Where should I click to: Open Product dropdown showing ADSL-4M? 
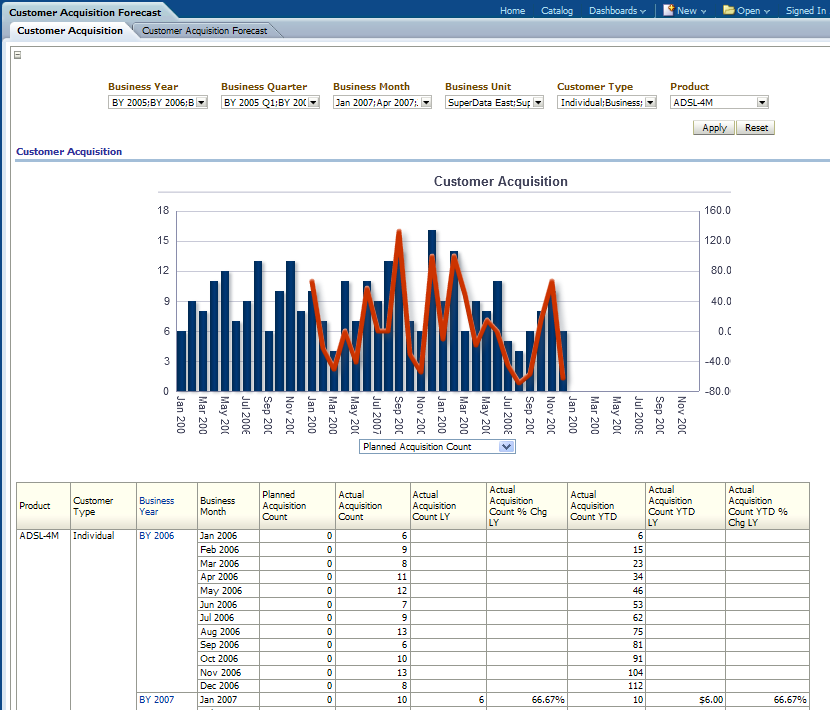click(762, 103)
